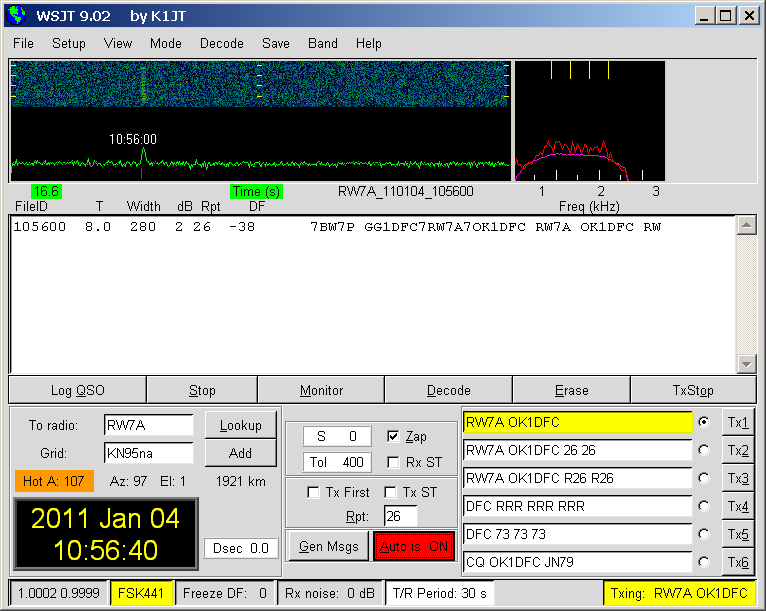This screenshot has width=766, height=611.
Task: Select radio button for DFC 73 message
Action: pyautogui.click(x=703, y=534)
